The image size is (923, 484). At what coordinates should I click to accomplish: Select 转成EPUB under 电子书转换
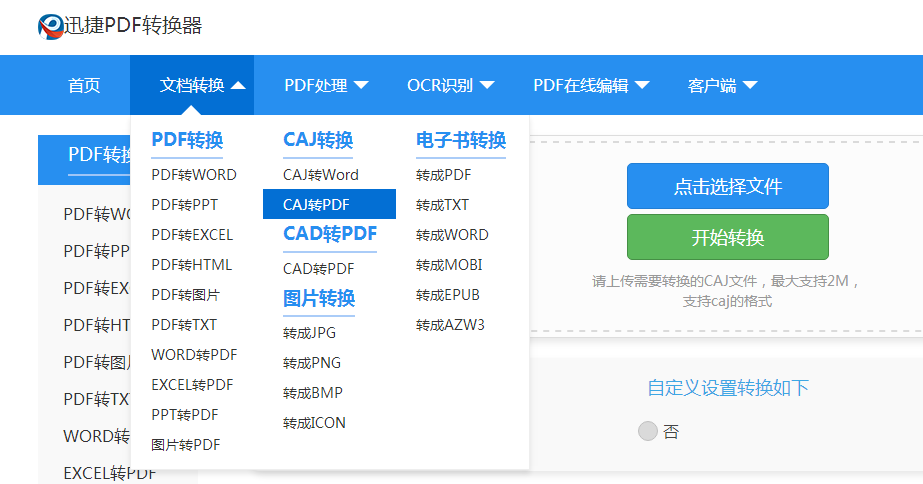[x=448, y=296]
